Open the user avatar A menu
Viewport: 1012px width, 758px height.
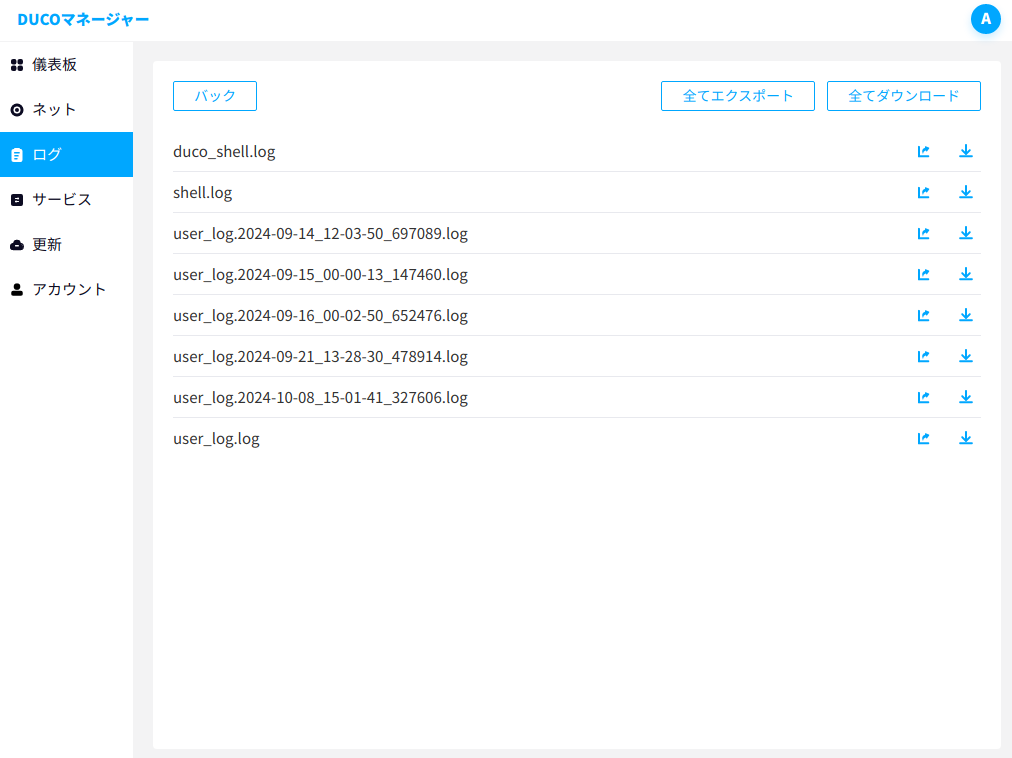click(986, 19)
